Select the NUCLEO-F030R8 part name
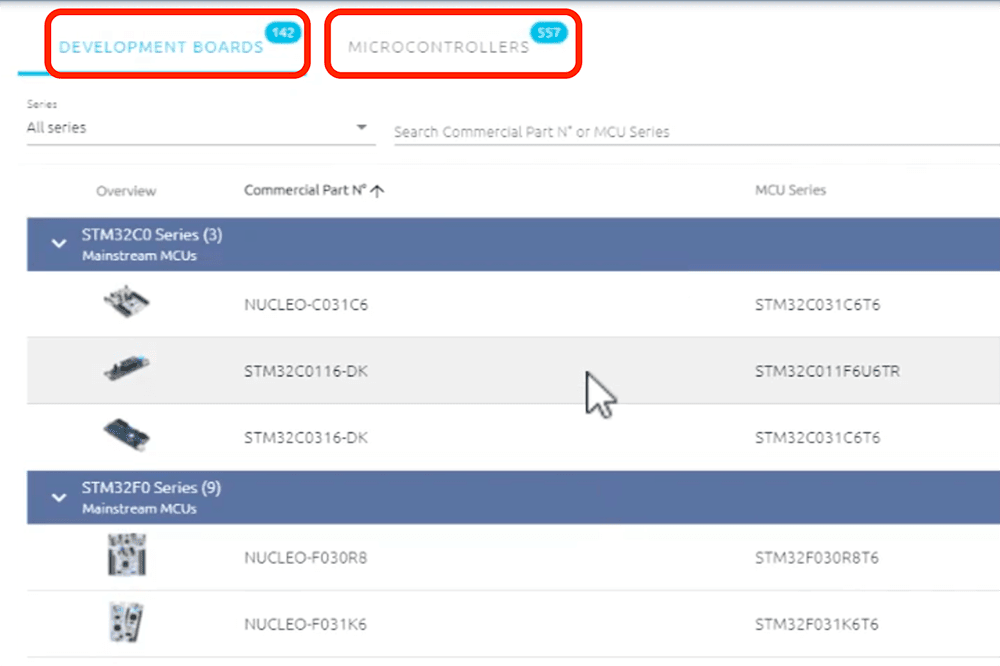Viewport: 1000px width, 666px height. click(305, 558)
